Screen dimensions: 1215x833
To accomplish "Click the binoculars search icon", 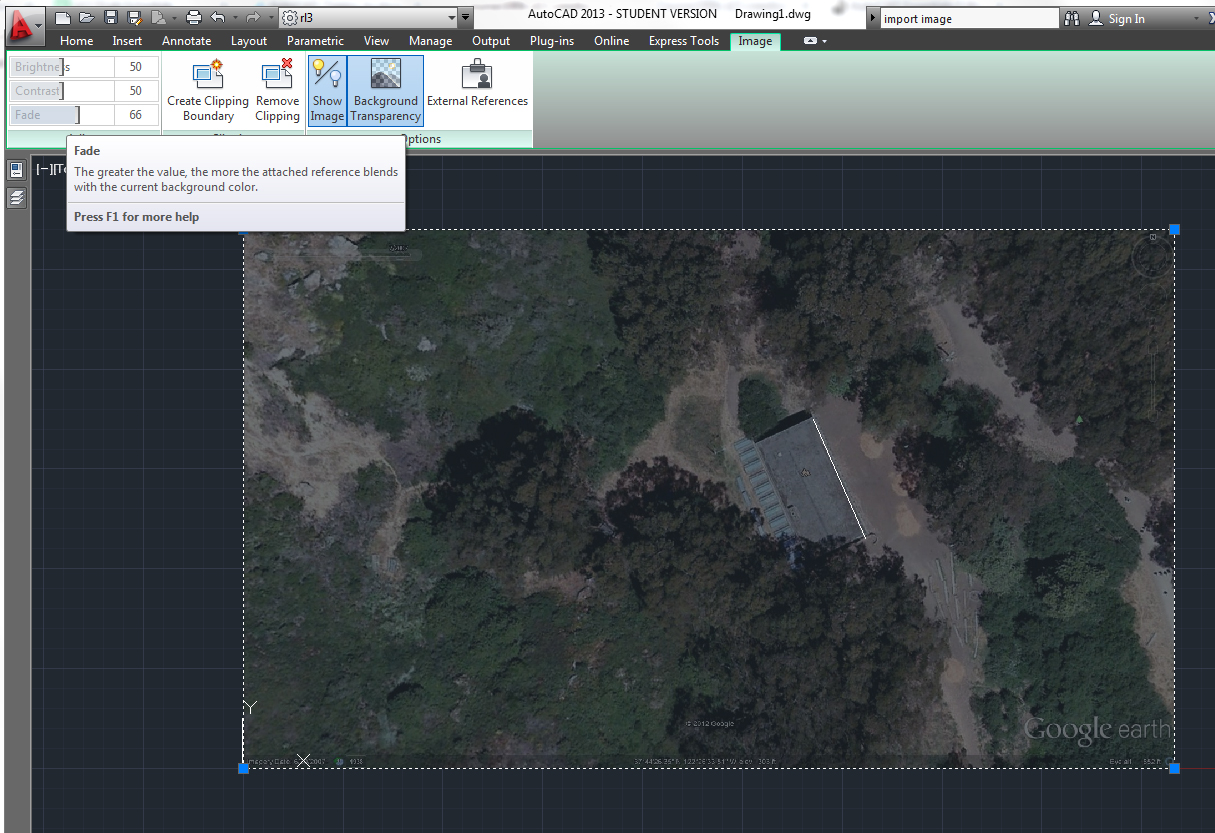I will click(1072, 18).
